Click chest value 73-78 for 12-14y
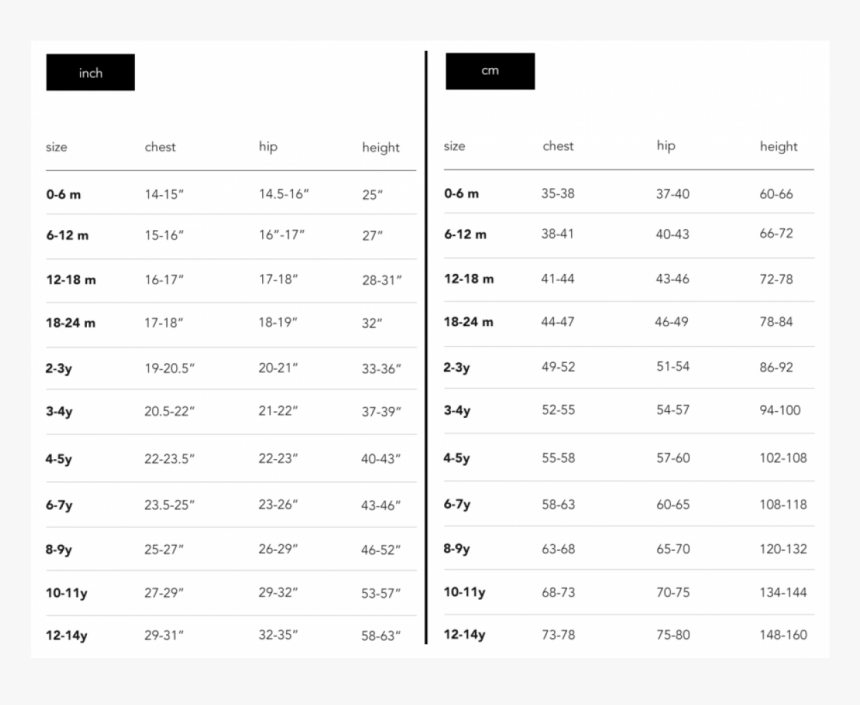 (558, 635)
